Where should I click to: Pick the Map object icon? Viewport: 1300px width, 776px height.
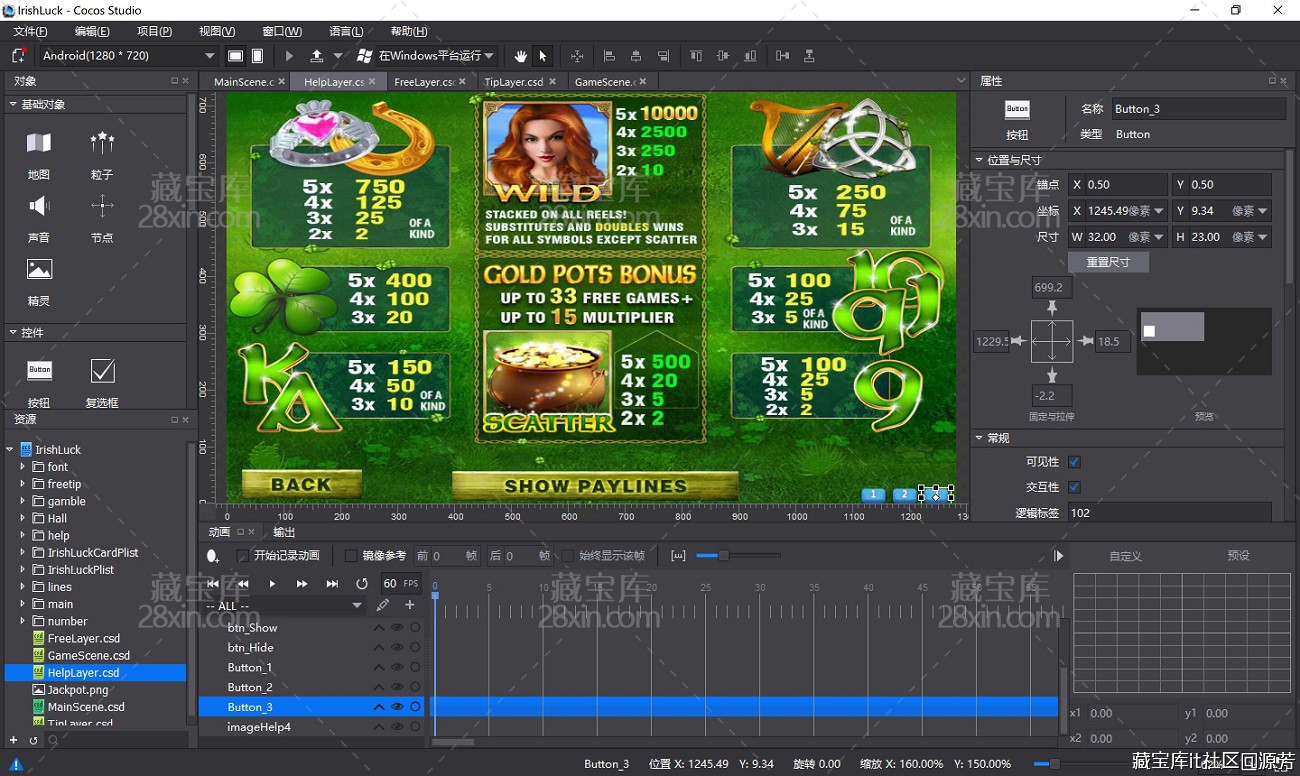[x=39, y=143]
